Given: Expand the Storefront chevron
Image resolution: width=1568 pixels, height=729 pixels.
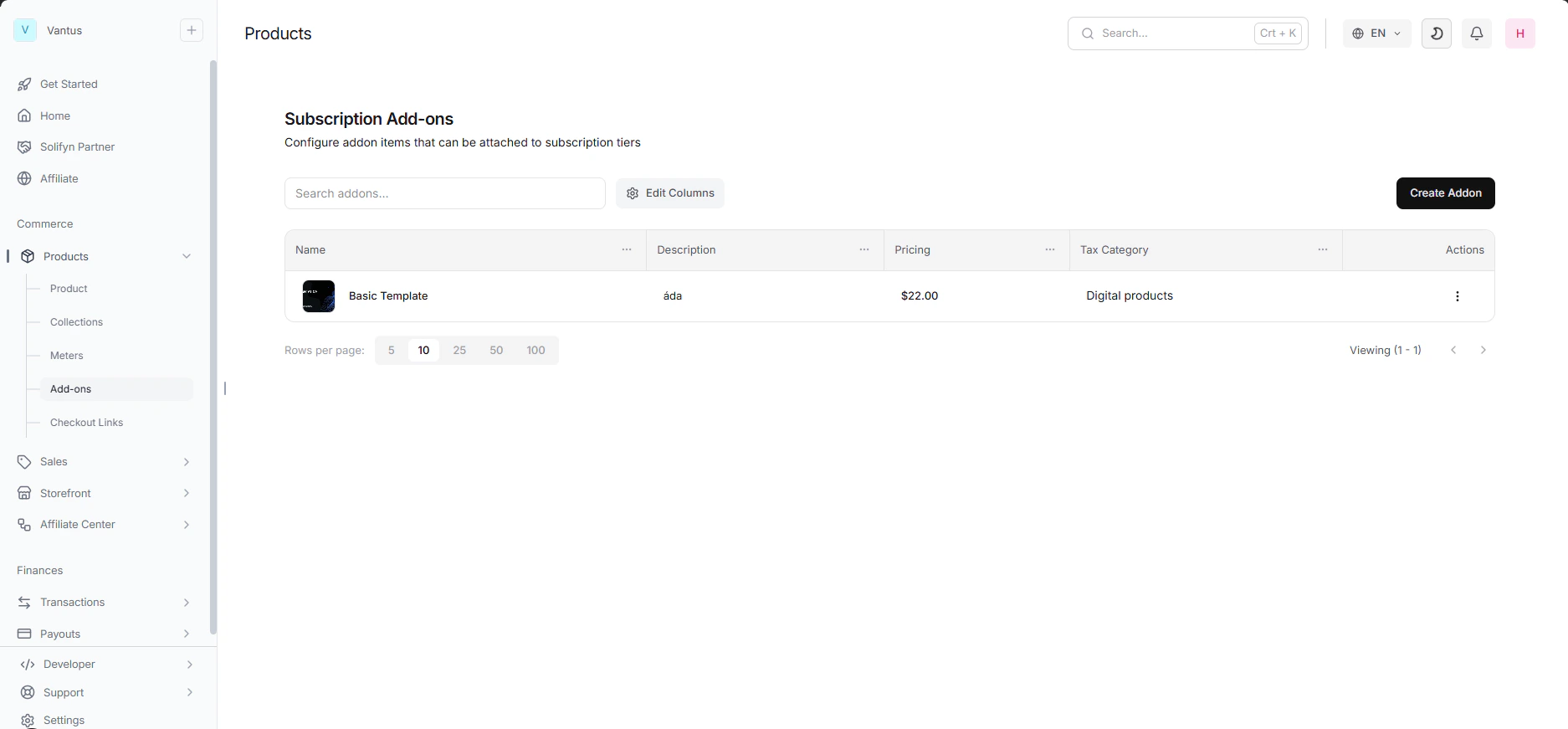Looking at the screenshot, I should (187, 493).
